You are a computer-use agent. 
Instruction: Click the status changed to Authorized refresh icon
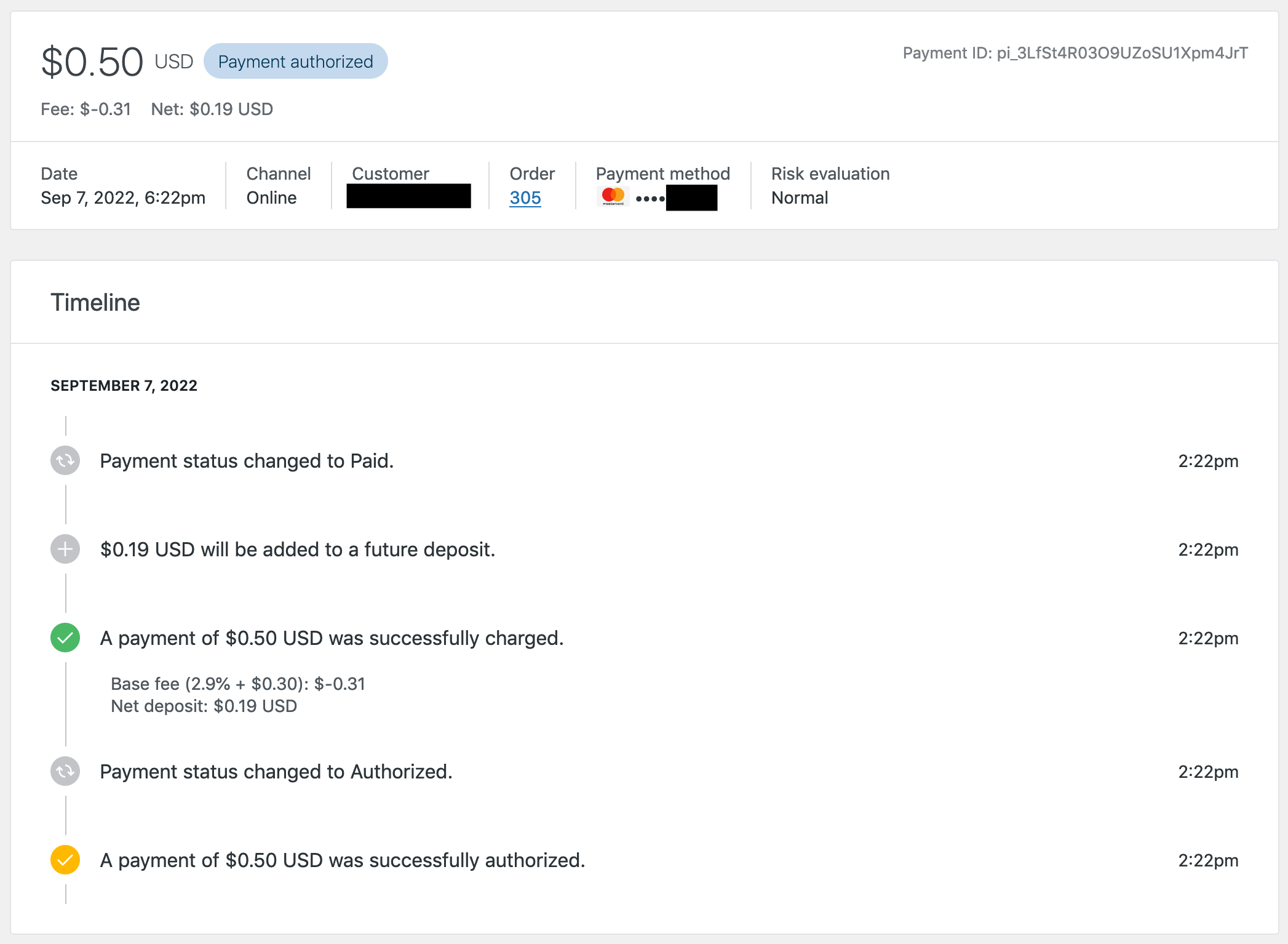click(x=64, y=771)
